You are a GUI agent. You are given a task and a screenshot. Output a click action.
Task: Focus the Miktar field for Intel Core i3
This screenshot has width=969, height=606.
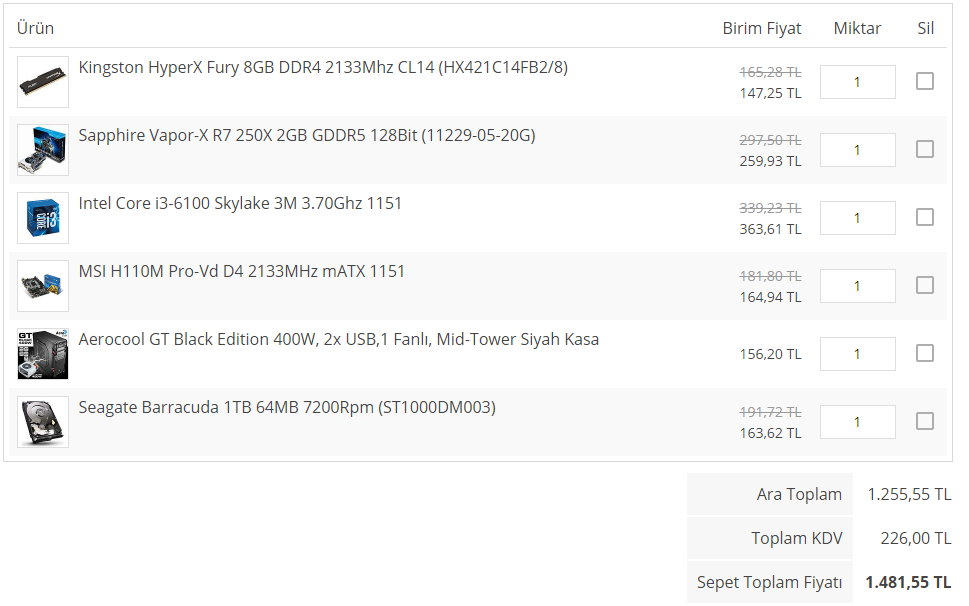coord(857,218)
